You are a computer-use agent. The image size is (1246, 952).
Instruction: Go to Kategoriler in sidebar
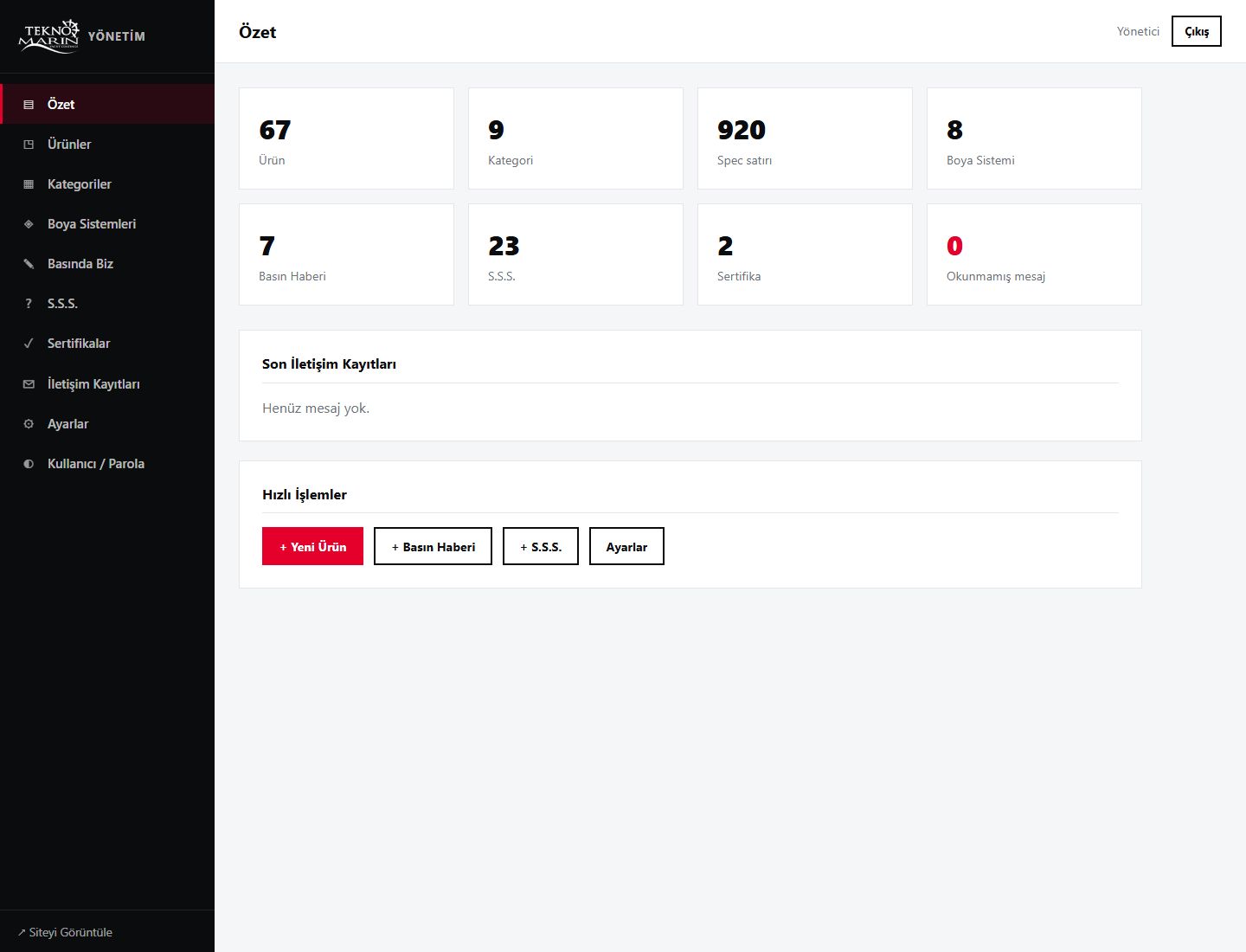pos(107,183)
